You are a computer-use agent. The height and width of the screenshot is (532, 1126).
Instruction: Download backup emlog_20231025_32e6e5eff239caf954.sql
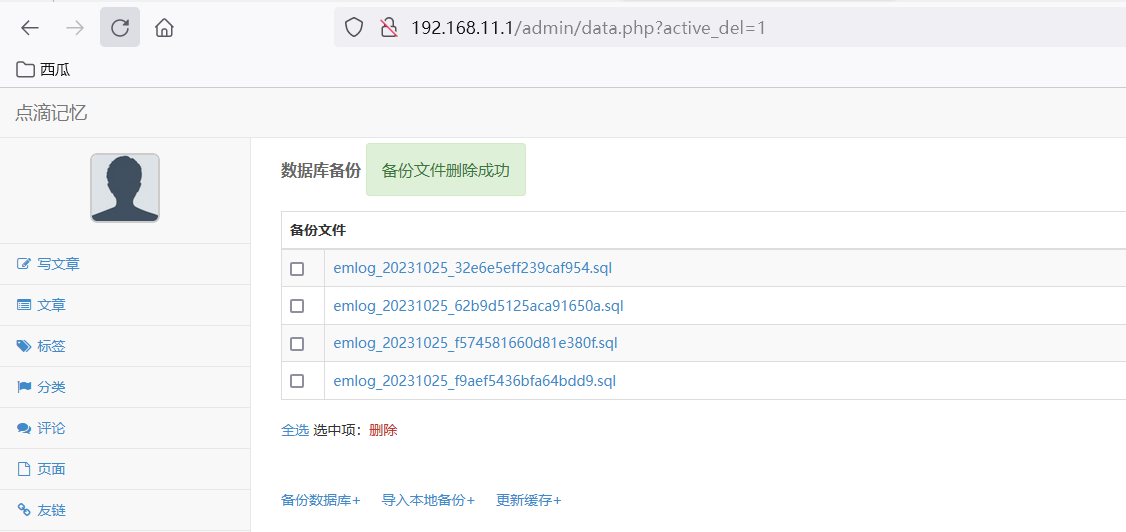tap(473, 269)
